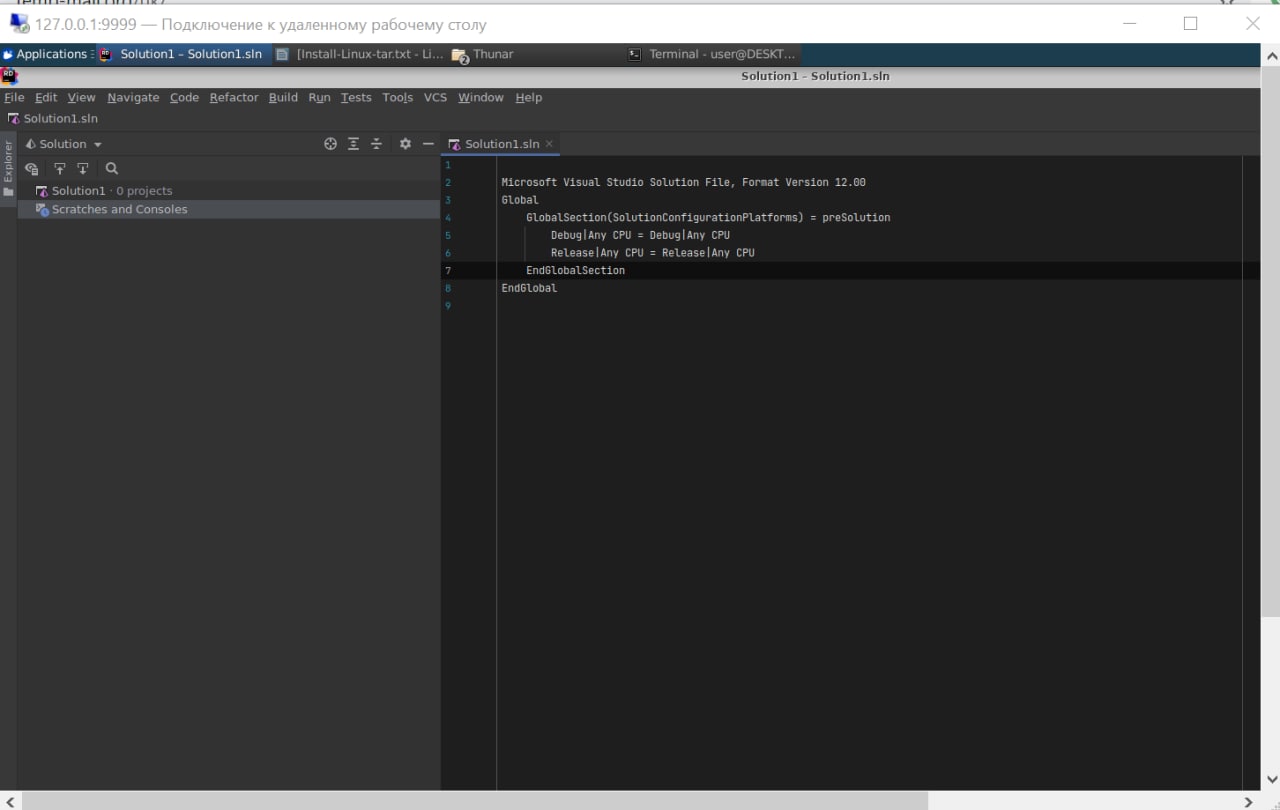Viewport: 1280px width, 810px height.
Task: Open the Window menu
Action: (481, 97)
